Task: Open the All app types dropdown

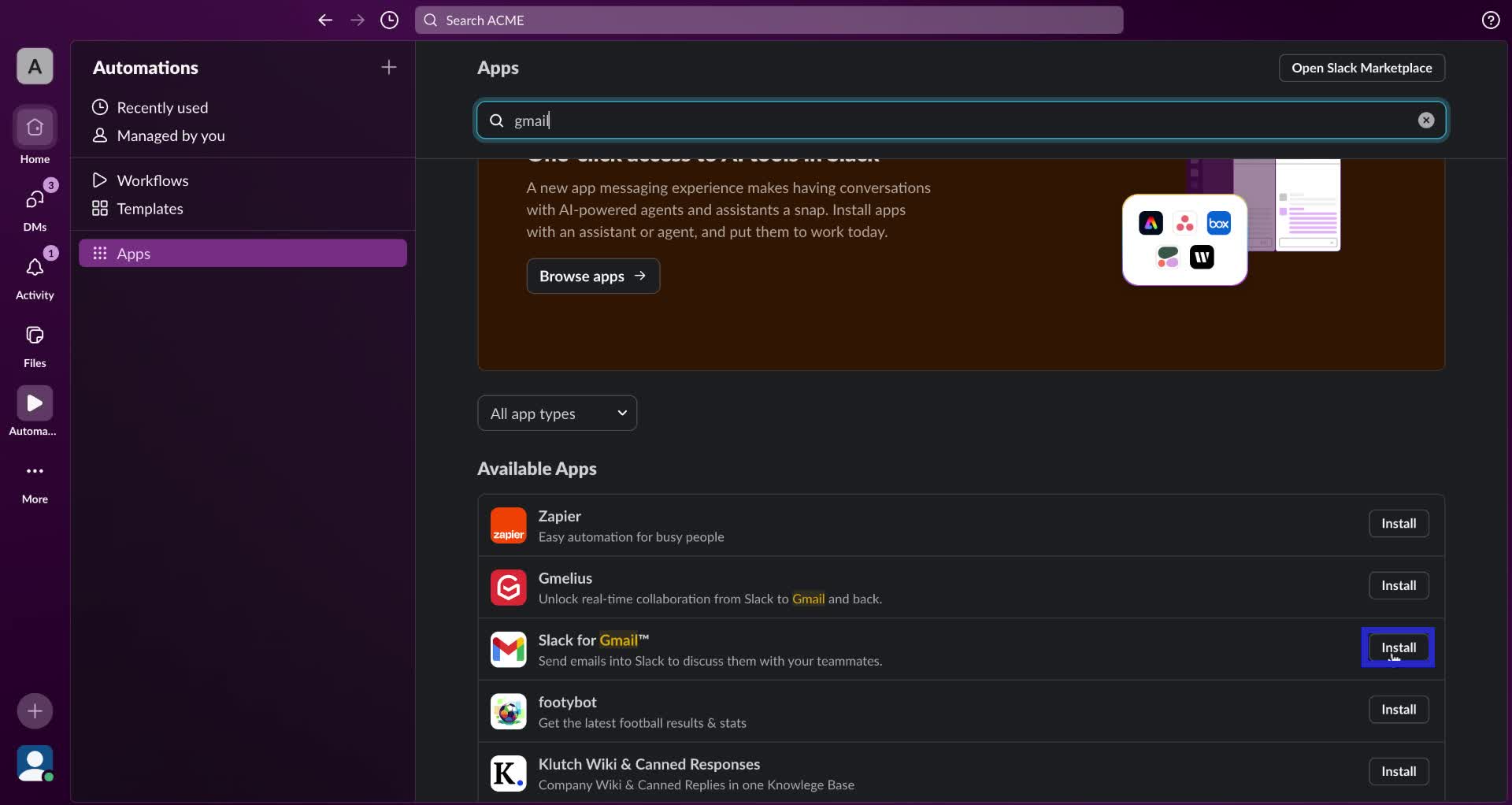Action: pos(557,413)
